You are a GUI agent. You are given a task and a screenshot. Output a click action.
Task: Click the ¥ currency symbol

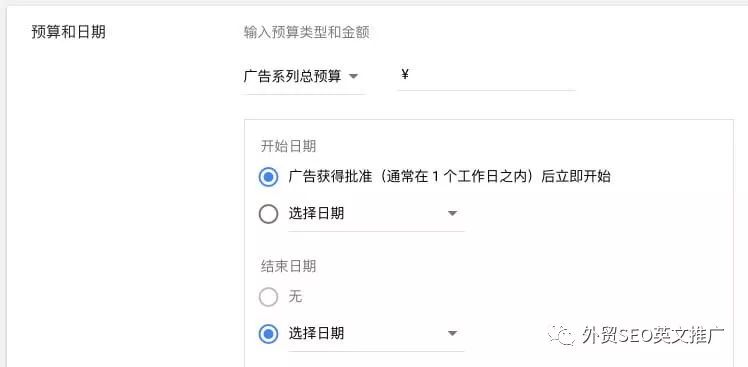(405, 74)
